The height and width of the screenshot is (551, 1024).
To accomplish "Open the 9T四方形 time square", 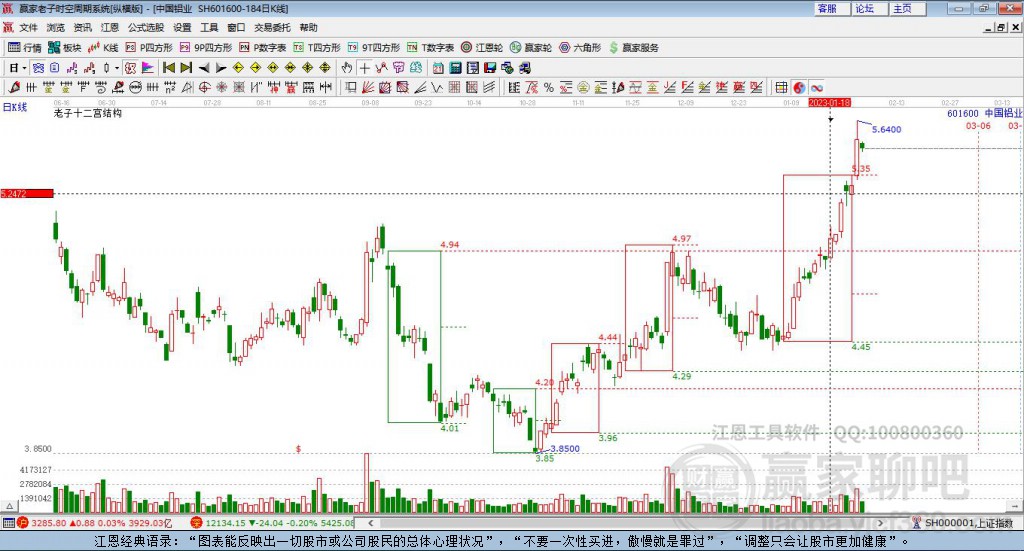I will pyautogui.click(x=374, y=48).
